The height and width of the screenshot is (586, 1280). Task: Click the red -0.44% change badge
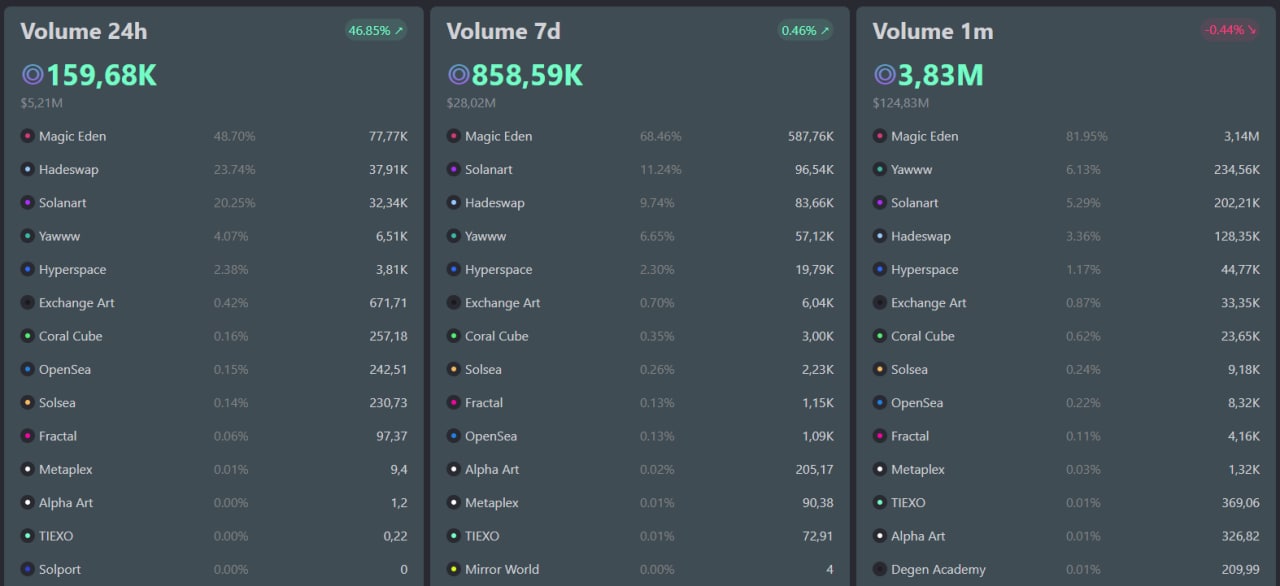[1230, 30]
